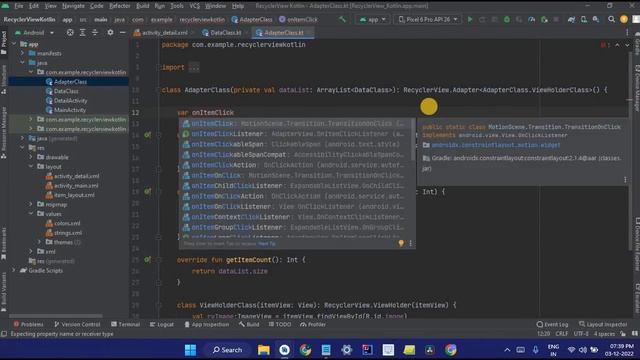
Task: Expand the manifests folder
Action: coord(22,53)
